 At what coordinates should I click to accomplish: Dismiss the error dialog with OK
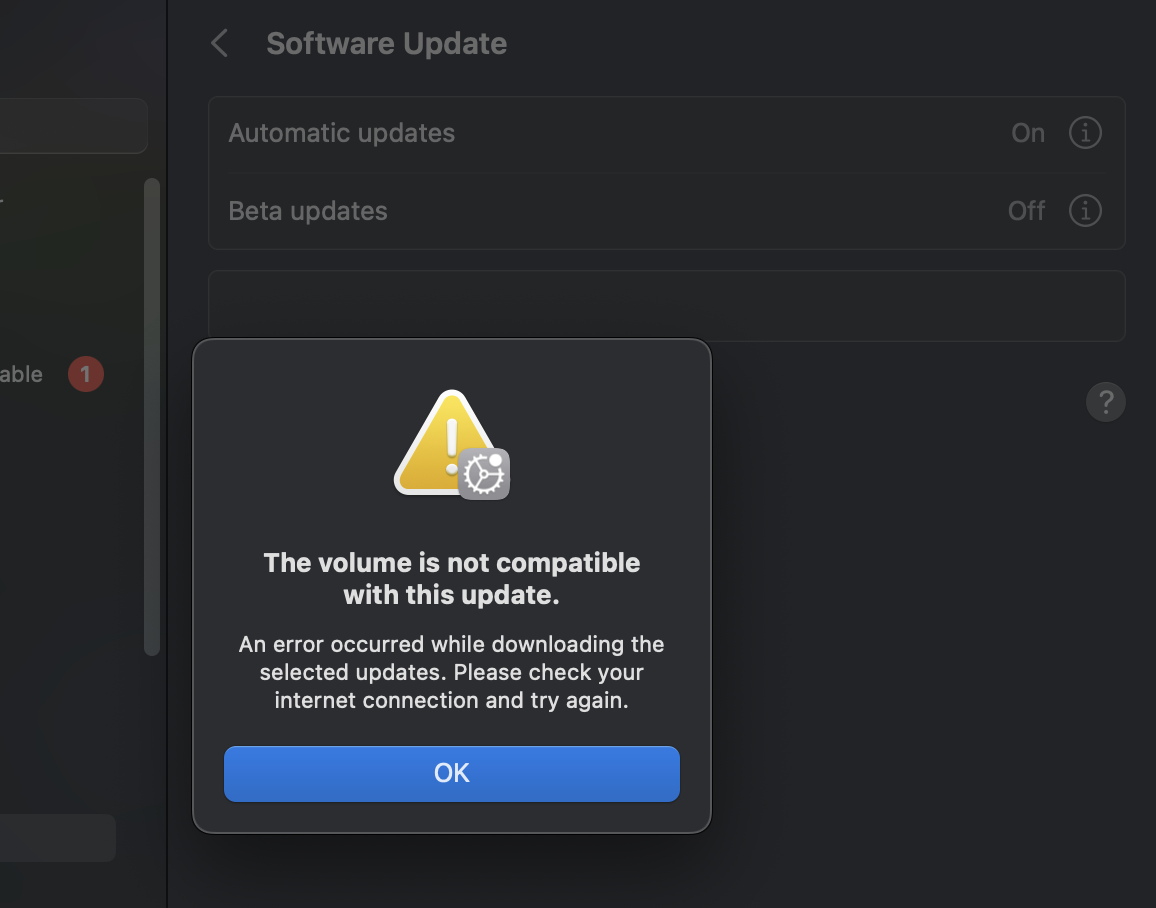[451, 773]
